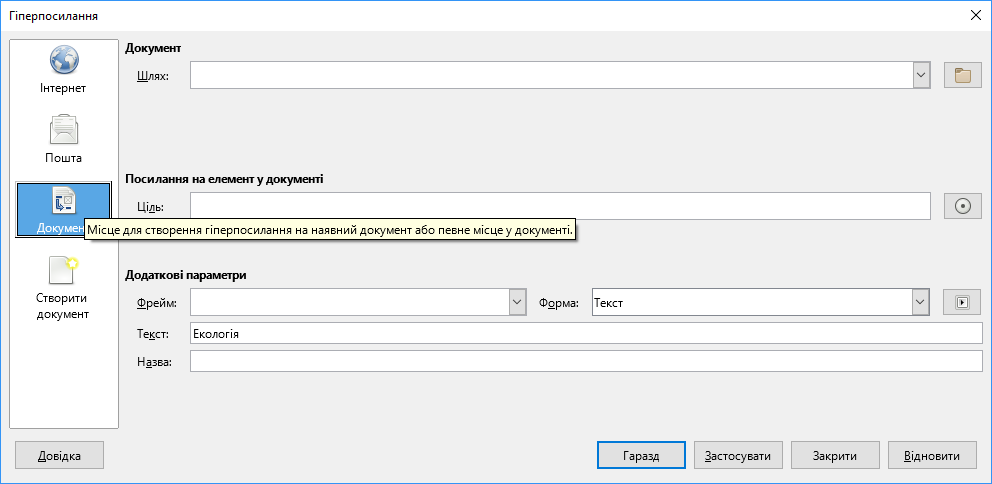992x484 pixels.
Task: Expand the Фрейм dropdown arrow
Action: click(x=518, y=302)
